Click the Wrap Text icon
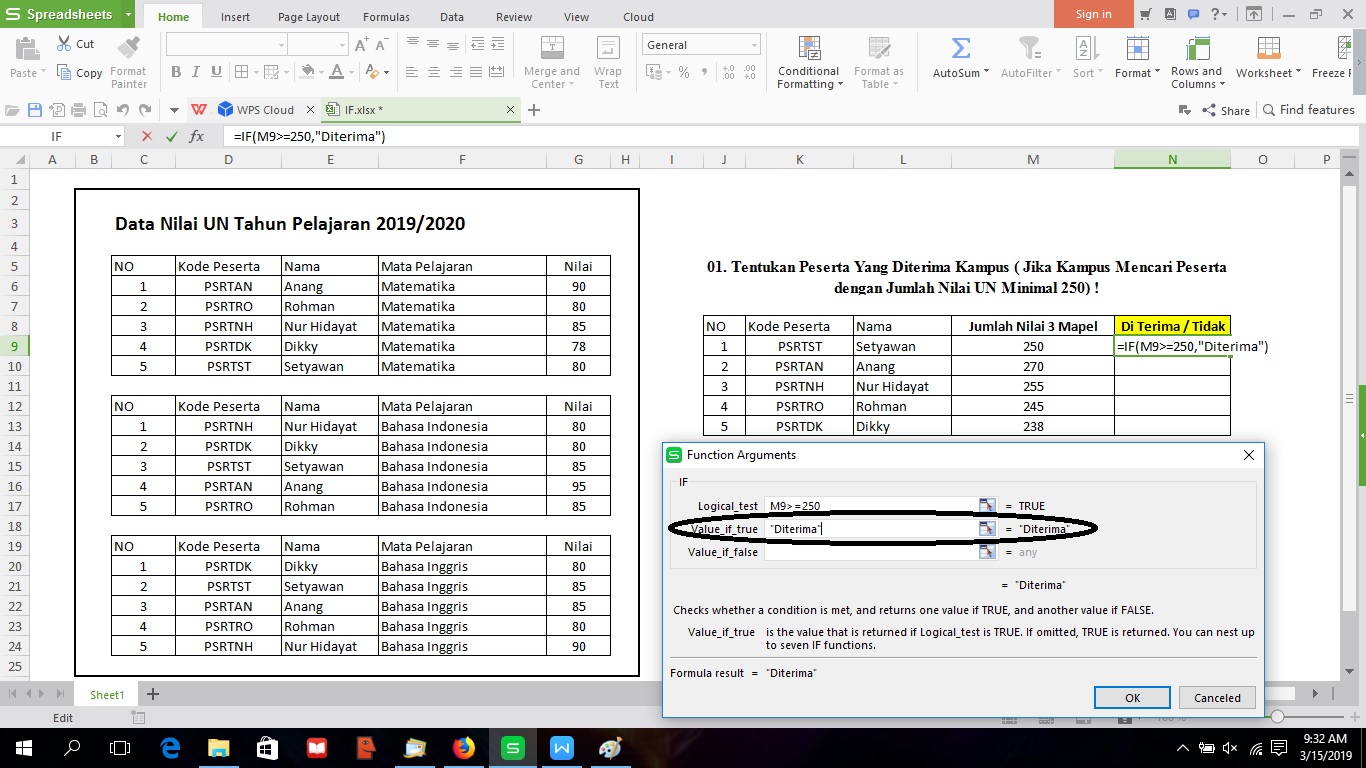This screenshot has height=768, width=1366. 608,48
